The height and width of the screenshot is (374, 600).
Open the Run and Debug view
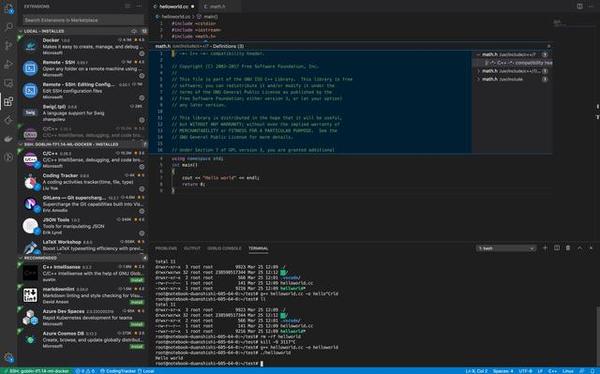(8, 64)
